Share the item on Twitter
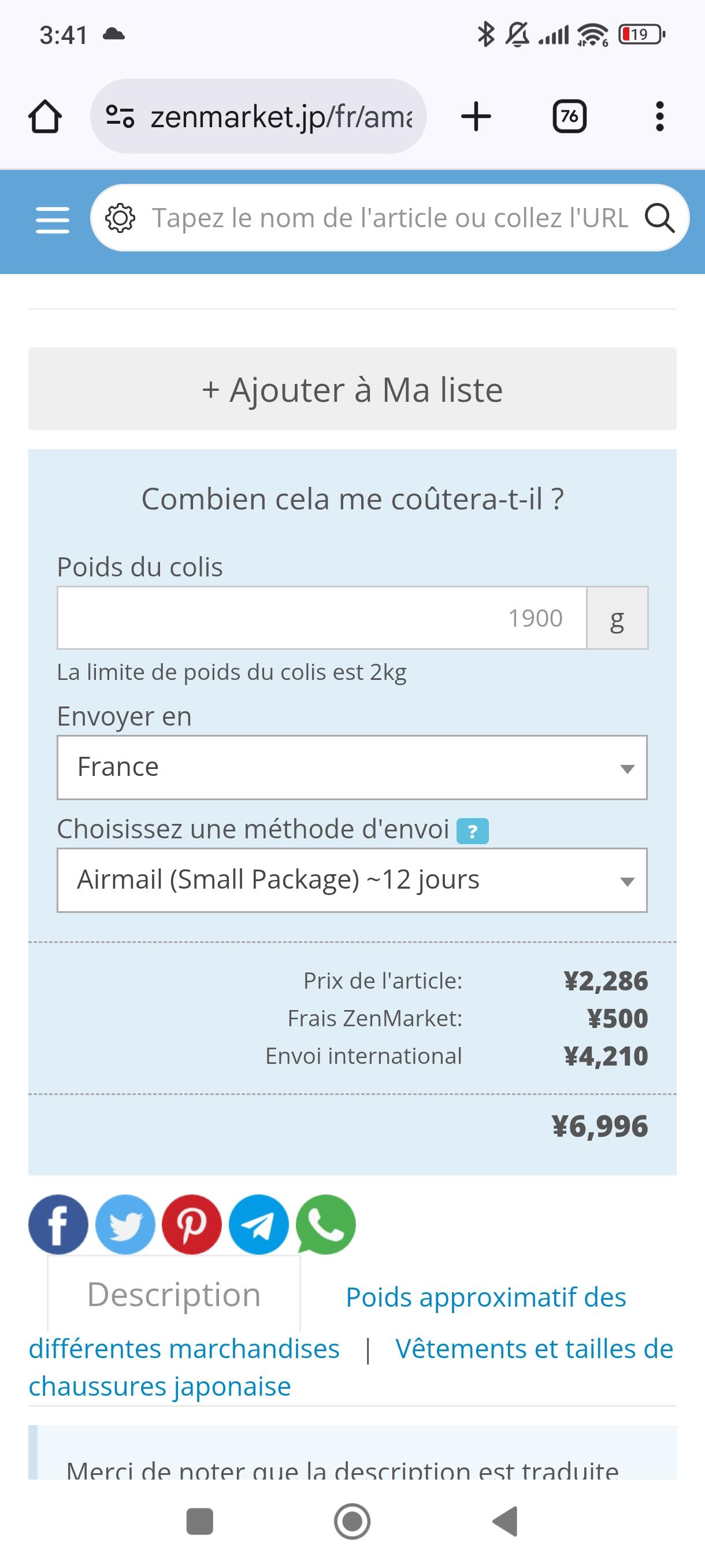Viewport: 705px width, 1568px height. 125,1224
